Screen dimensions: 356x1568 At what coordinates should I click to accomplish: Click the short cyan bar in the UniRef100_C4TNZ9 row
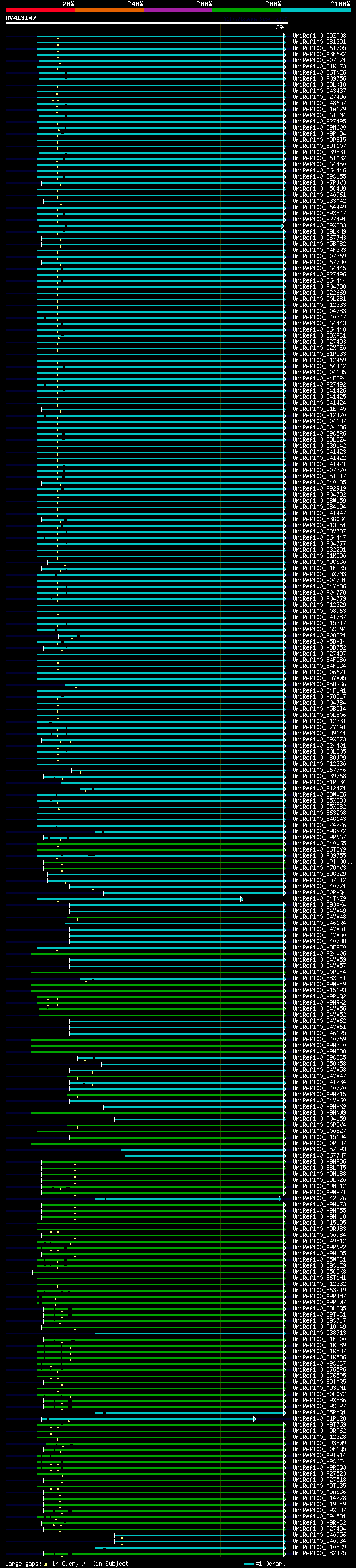click(x=140, y=898)
